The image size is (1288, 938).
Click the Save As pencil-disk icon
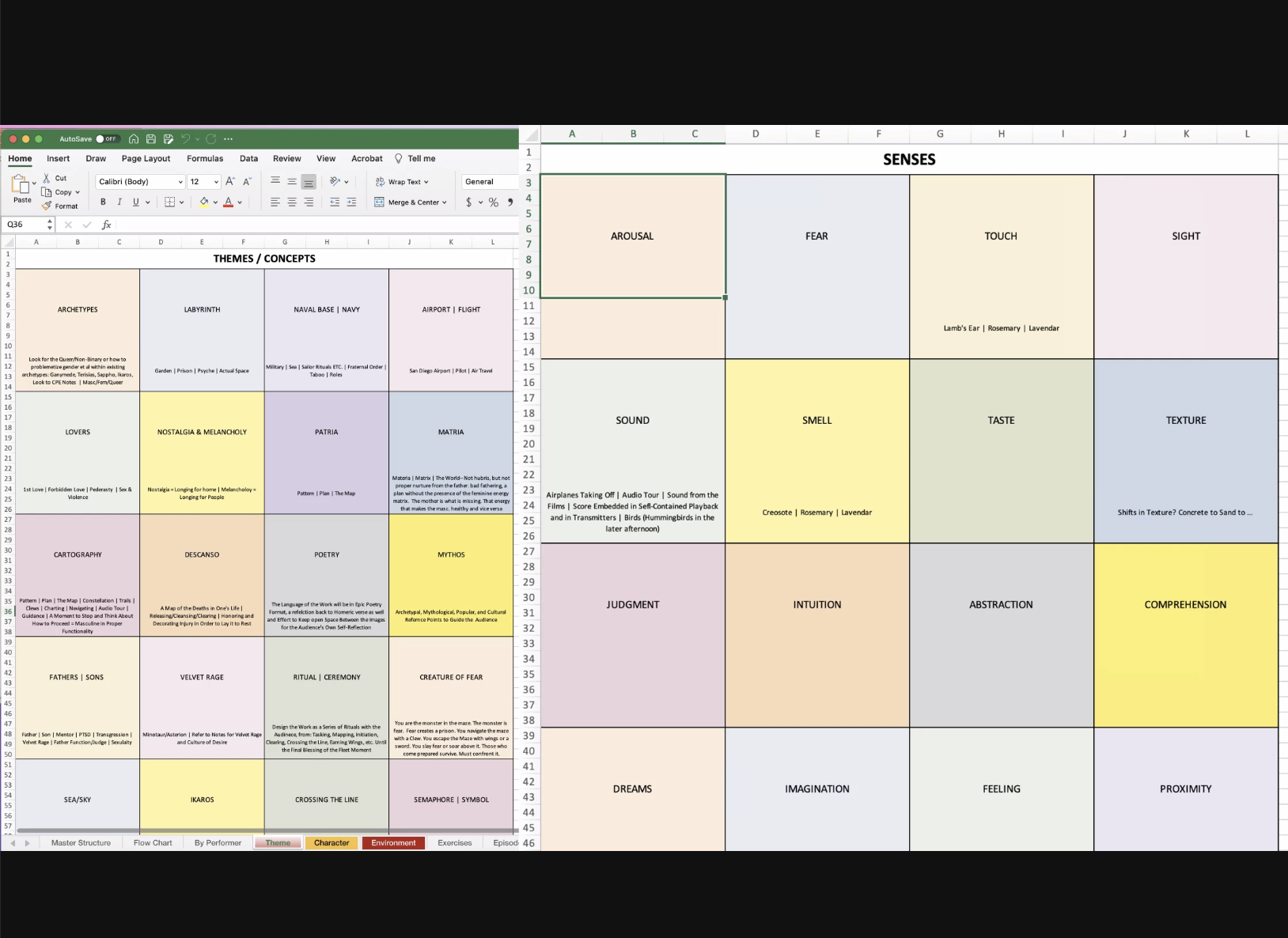169,139
